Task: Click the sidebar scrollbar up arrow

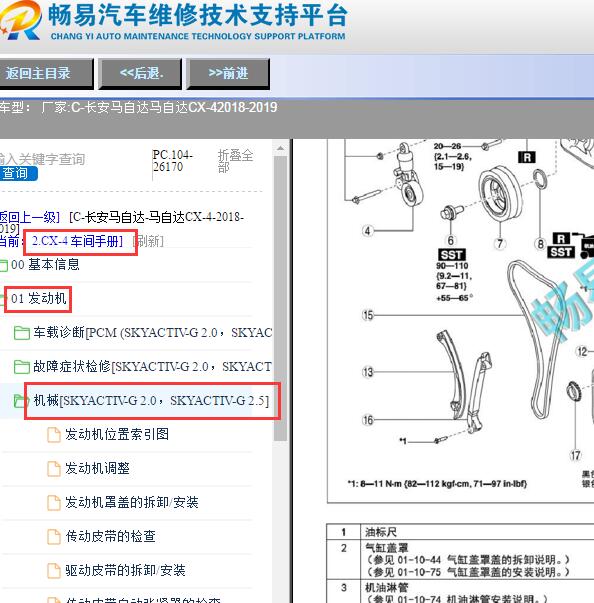Action: point(280,148)
